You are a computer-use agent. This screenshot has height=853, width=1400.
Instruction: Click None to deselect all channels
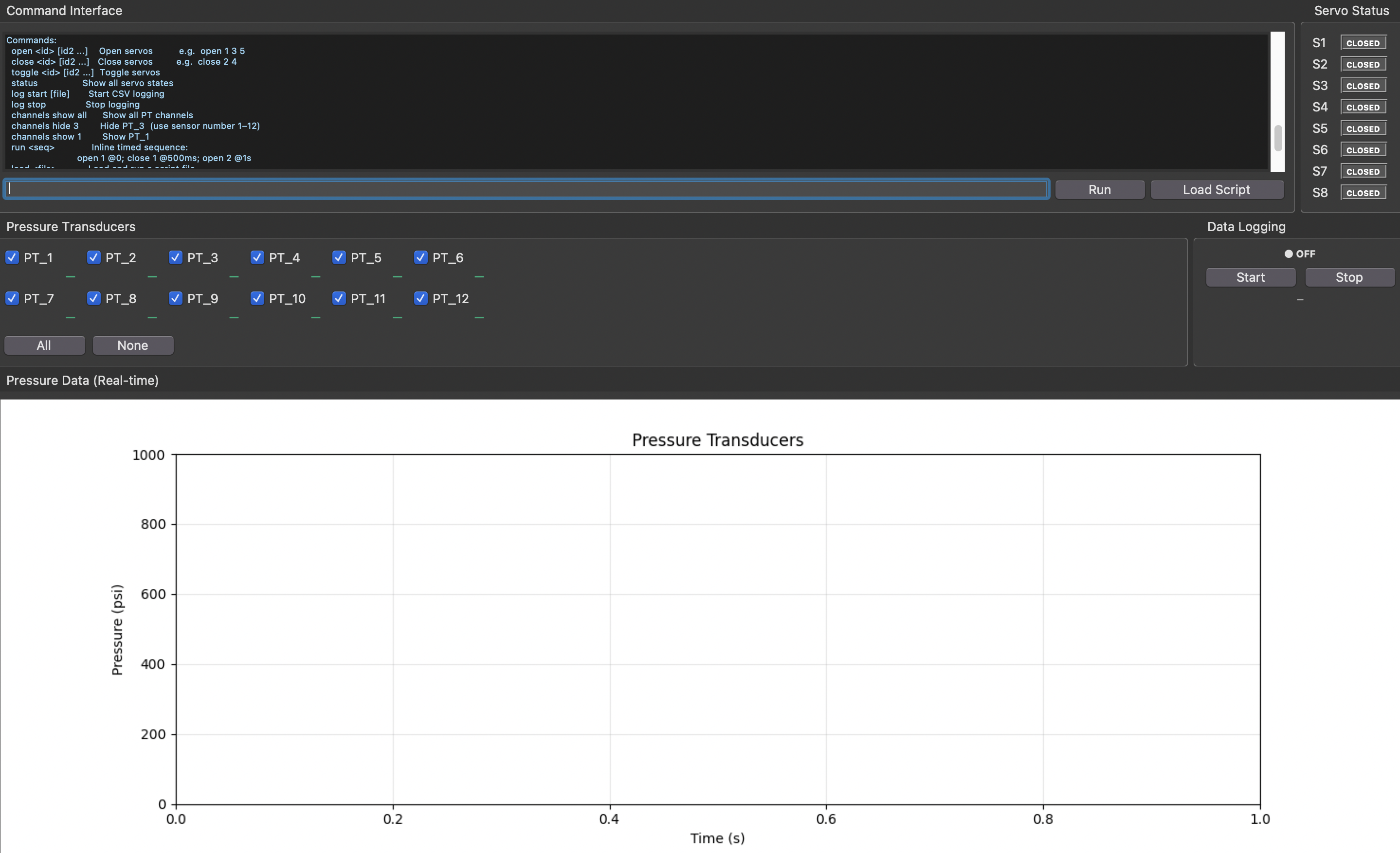coord(132,345)
